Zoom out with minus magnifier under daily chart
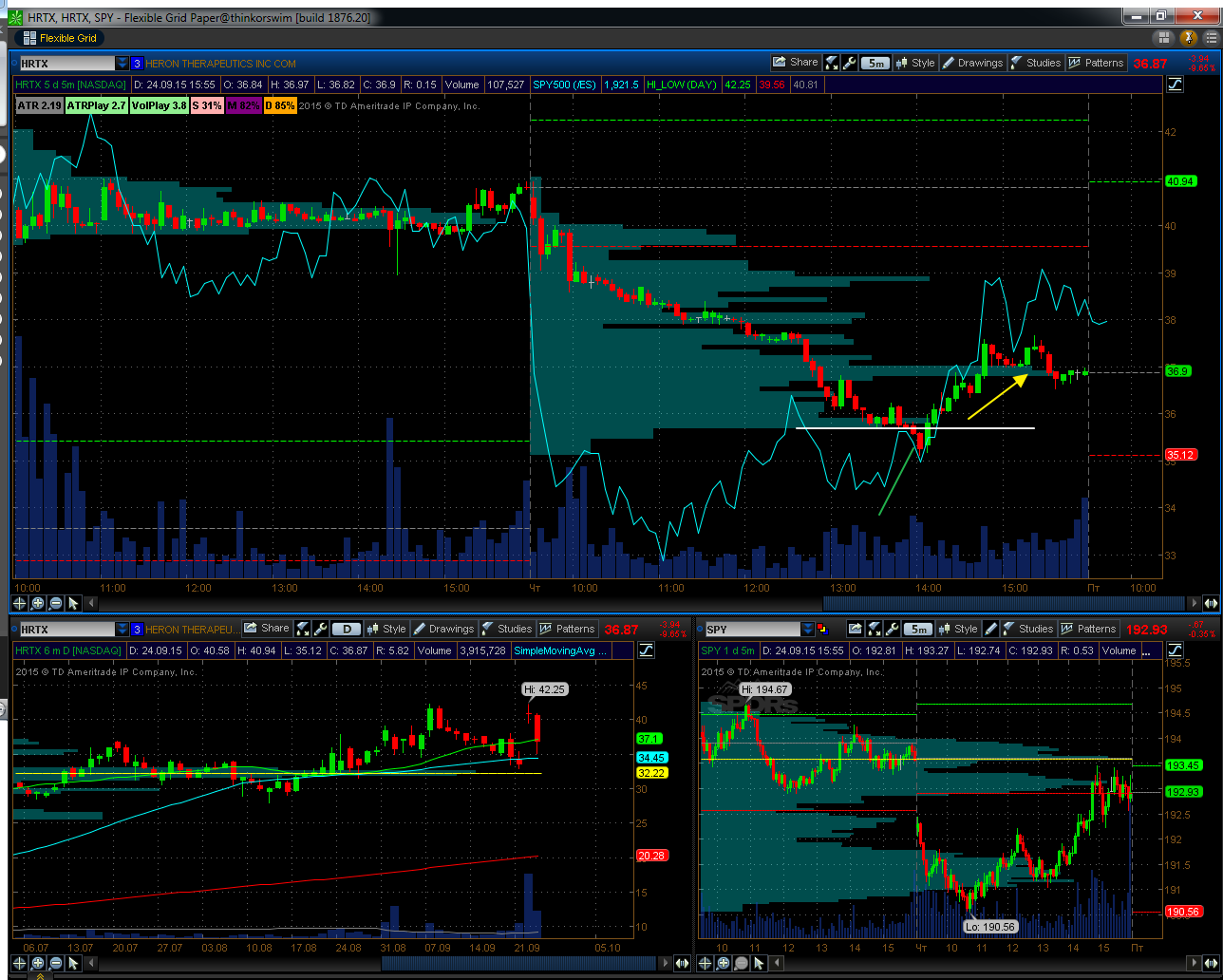Image resolution: width=1223 pixels, height=980 pixels. click(x=56, y=963)
